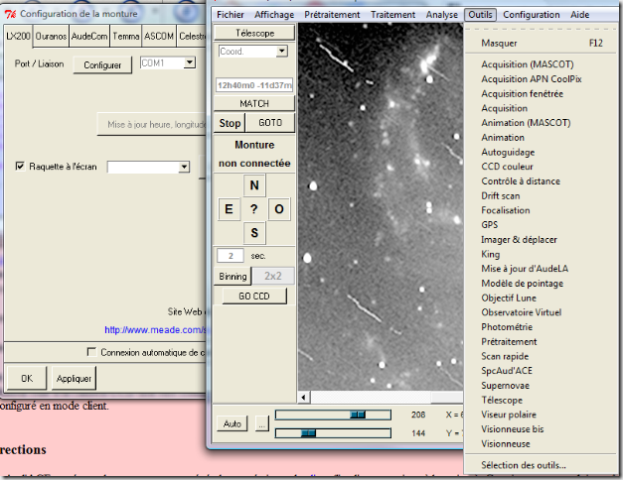Open the COM1 port dropdown
623x480 pixels.
coord(188,64)
